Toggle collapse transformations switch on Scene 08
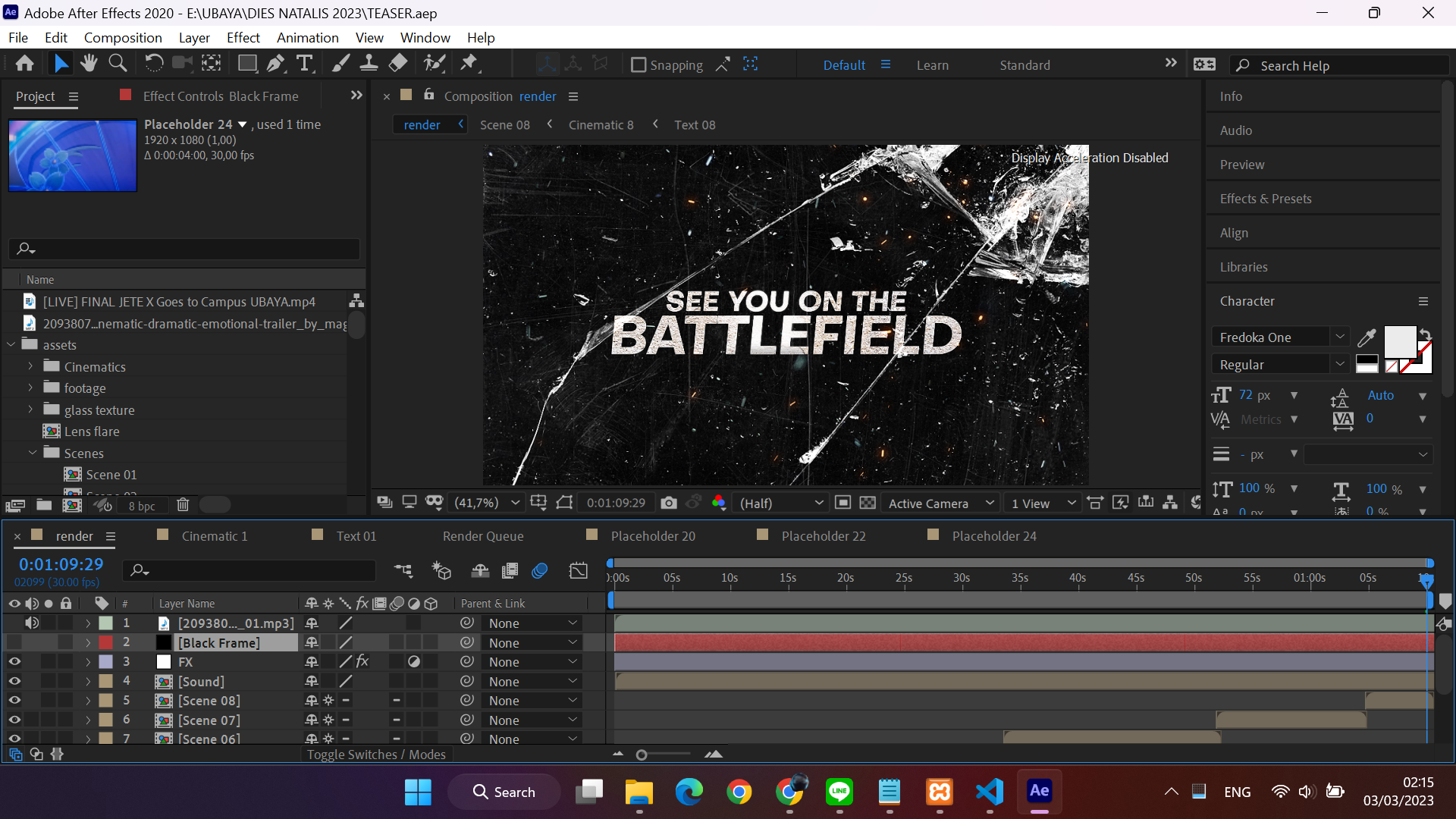Viewport: 1456px width, 819px height. (328, 701)
